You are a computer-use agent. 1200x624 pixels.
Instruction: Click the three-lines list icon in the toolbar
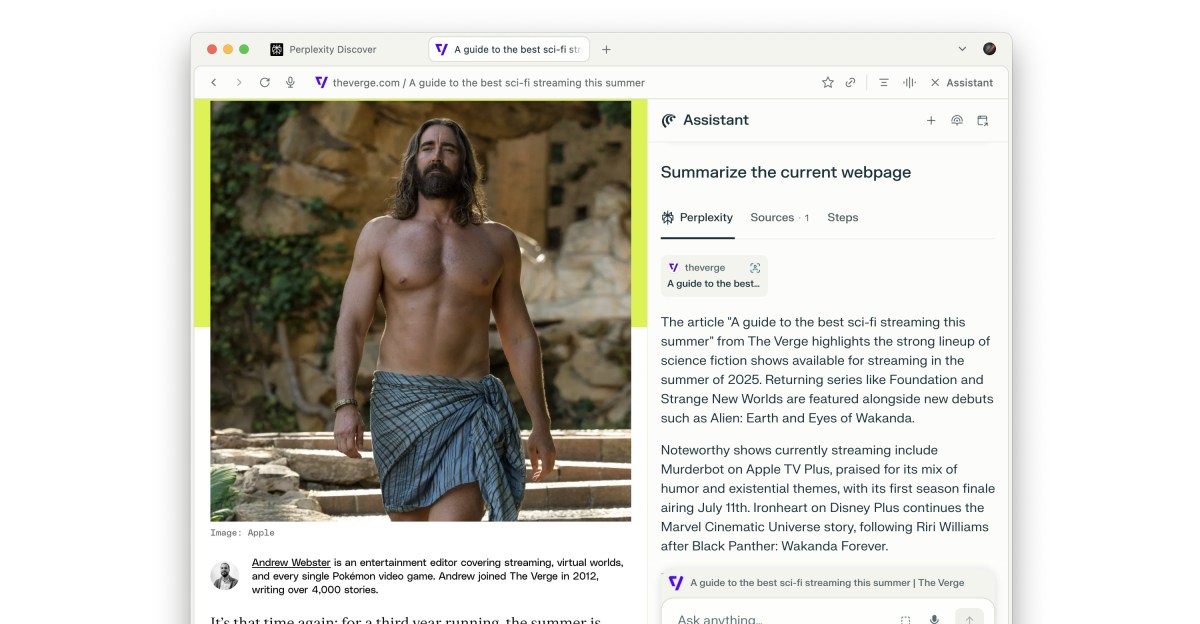click(x=883, y=83)
